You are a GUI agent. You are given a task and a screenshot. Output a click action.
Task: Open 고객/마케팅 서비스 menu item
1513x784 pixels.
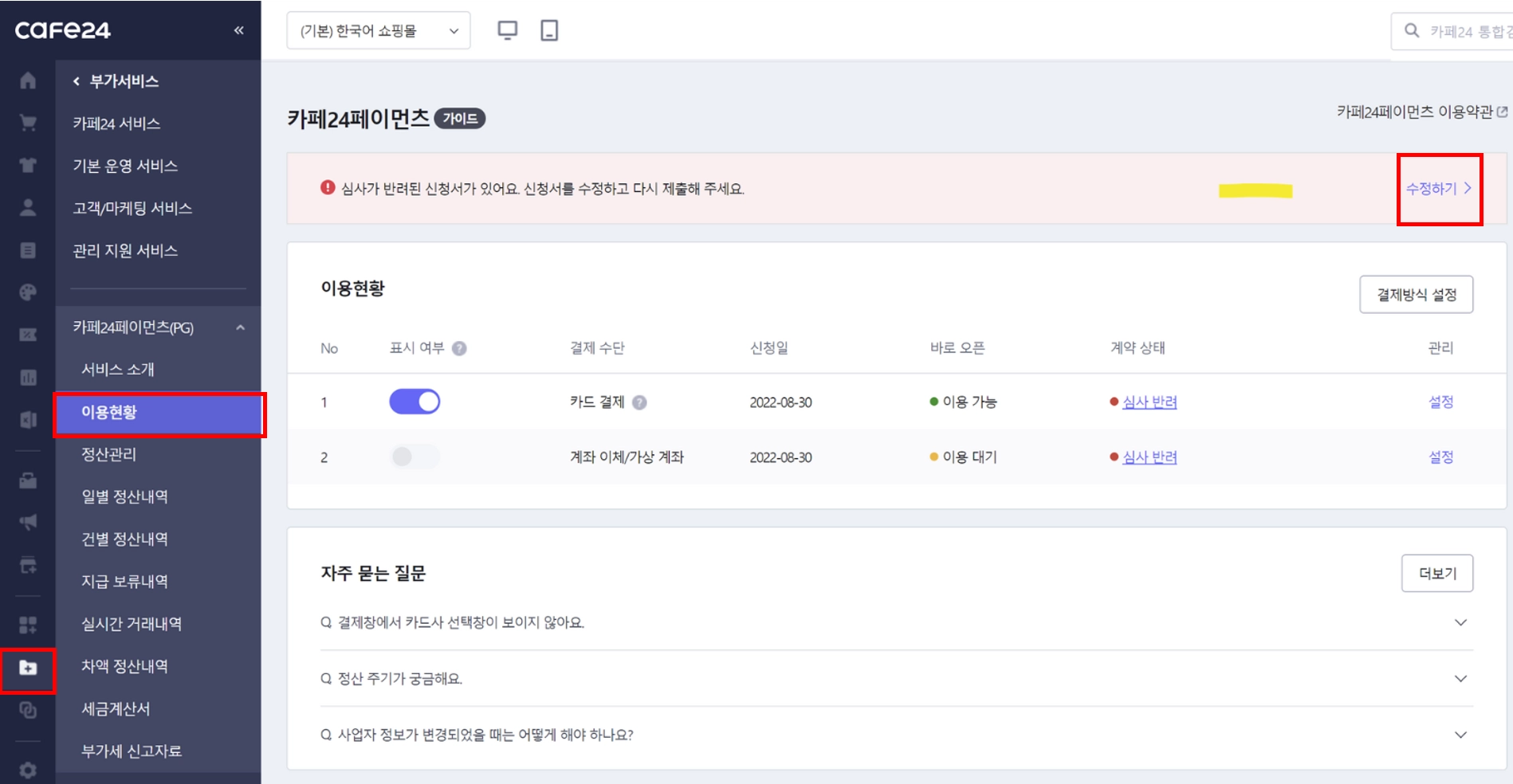pos(132,208)
